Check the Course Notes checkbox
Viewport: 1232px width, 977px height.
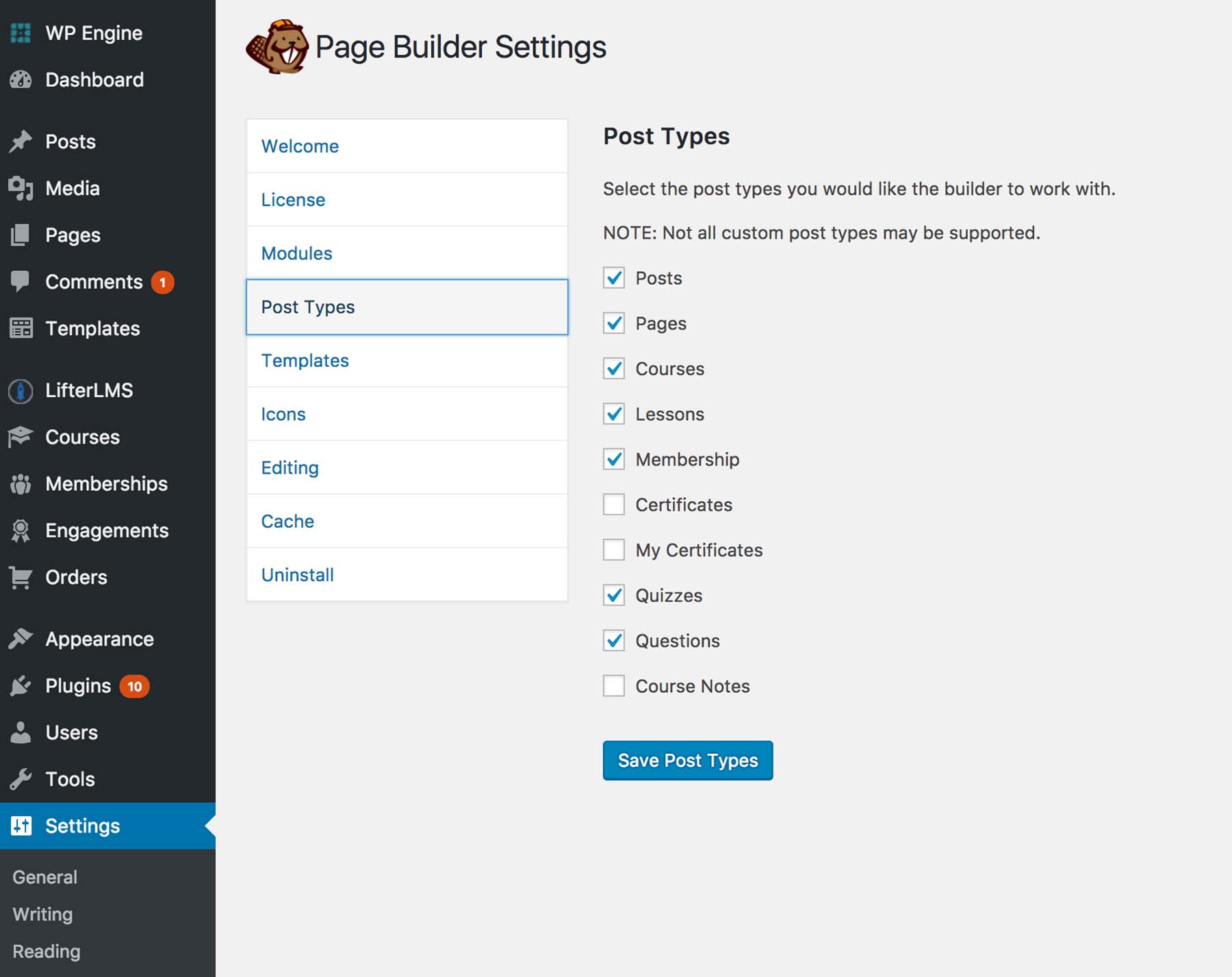(614, 685)
